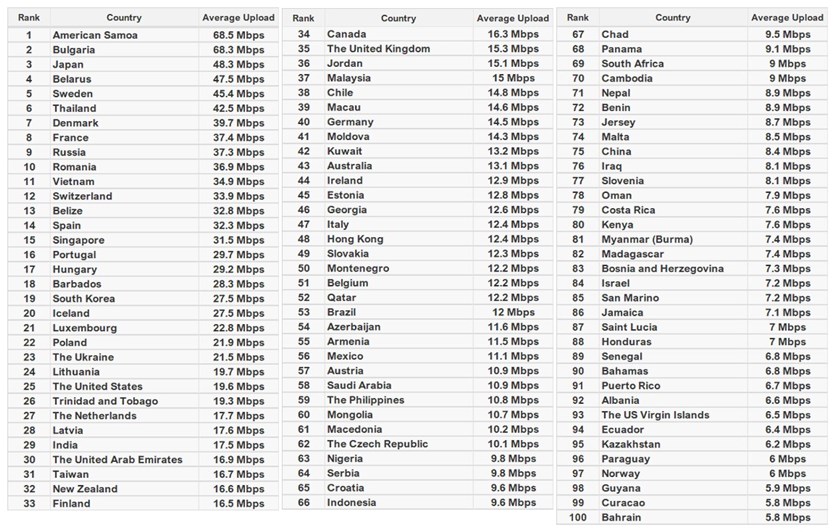835x532 pixels.
Task: Click the Hong Kong country cell
Action: [355, 239]
